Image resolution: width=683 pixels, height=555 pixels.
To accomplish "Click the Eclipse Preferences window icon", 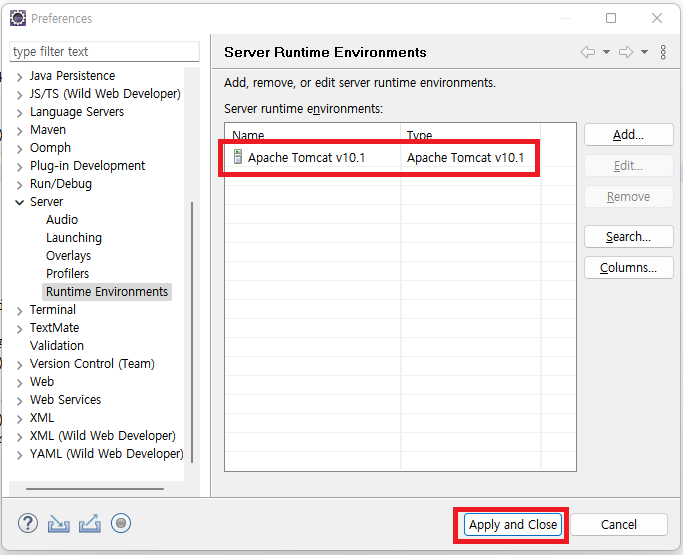I will click(18, 18).
